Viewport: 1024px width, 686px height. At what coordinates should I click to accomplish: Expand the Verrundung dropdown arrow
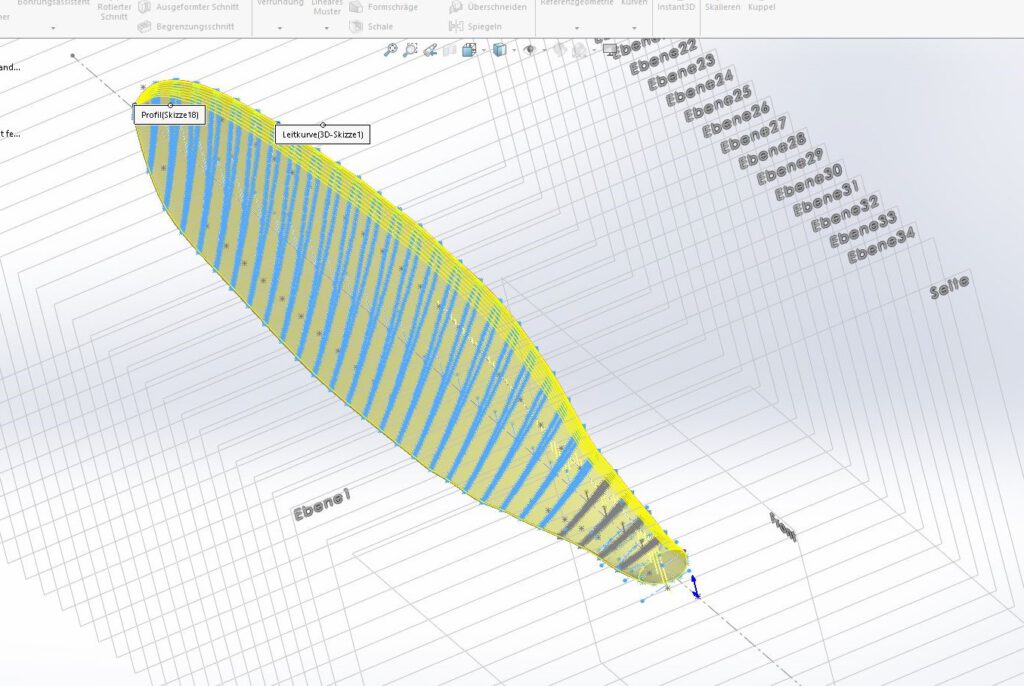click(280, 28)
